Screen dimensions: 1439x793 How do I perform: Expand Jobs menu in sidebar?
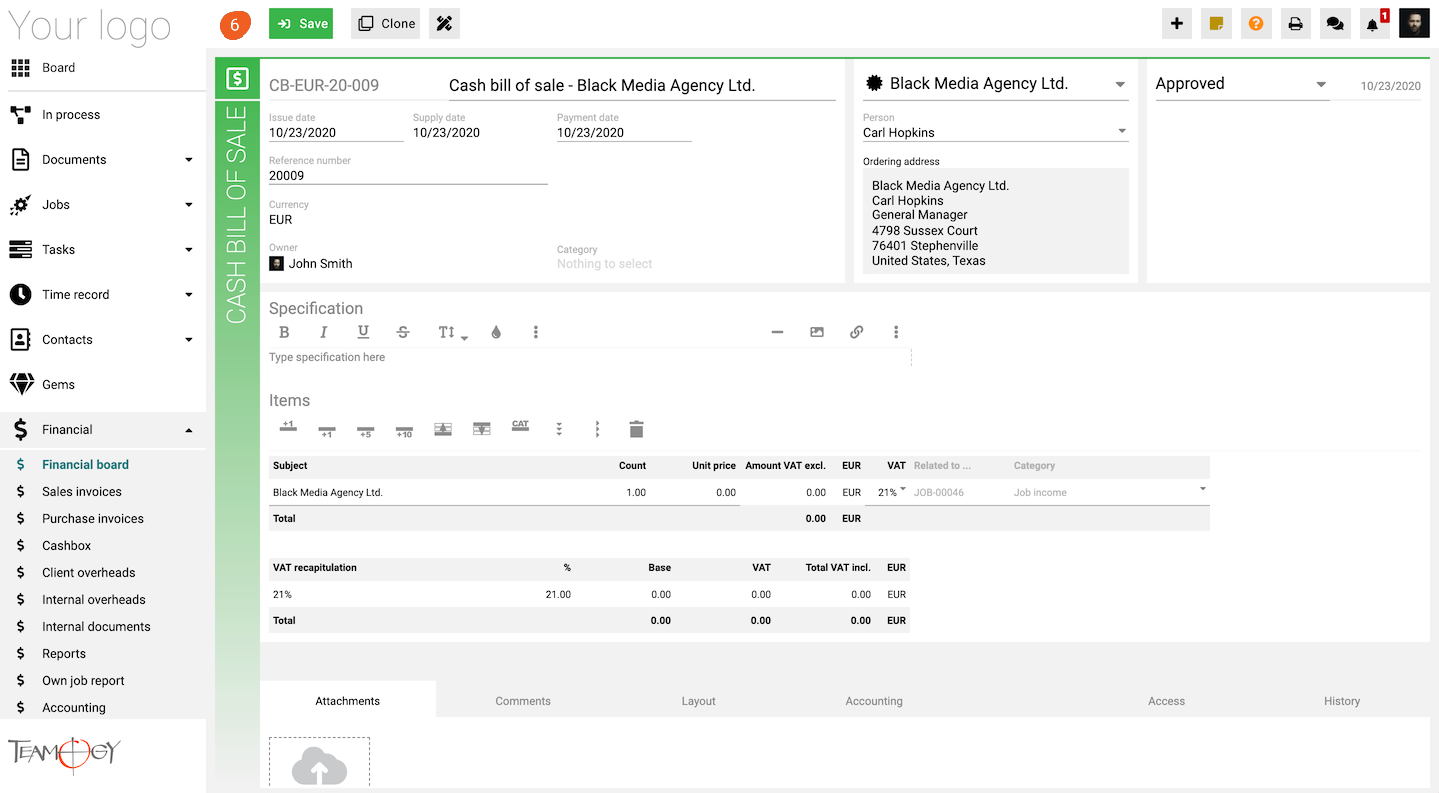[189, 205]
